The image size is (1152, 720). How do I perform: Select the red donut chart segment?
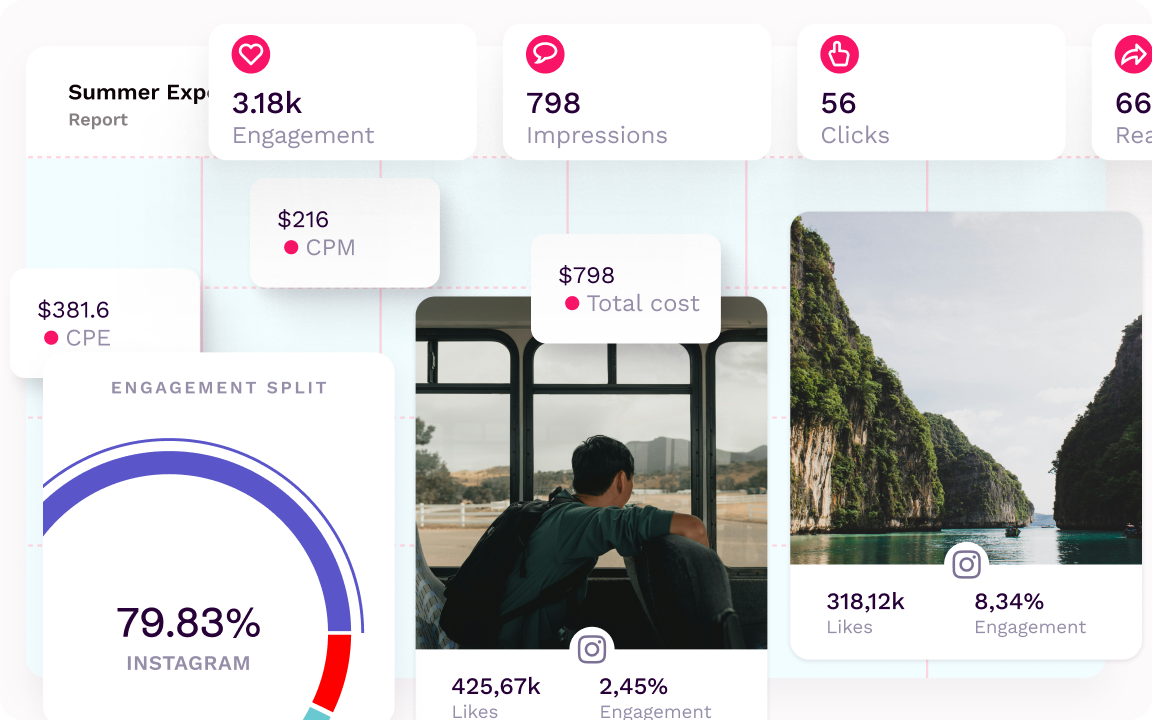pos(334,668)
